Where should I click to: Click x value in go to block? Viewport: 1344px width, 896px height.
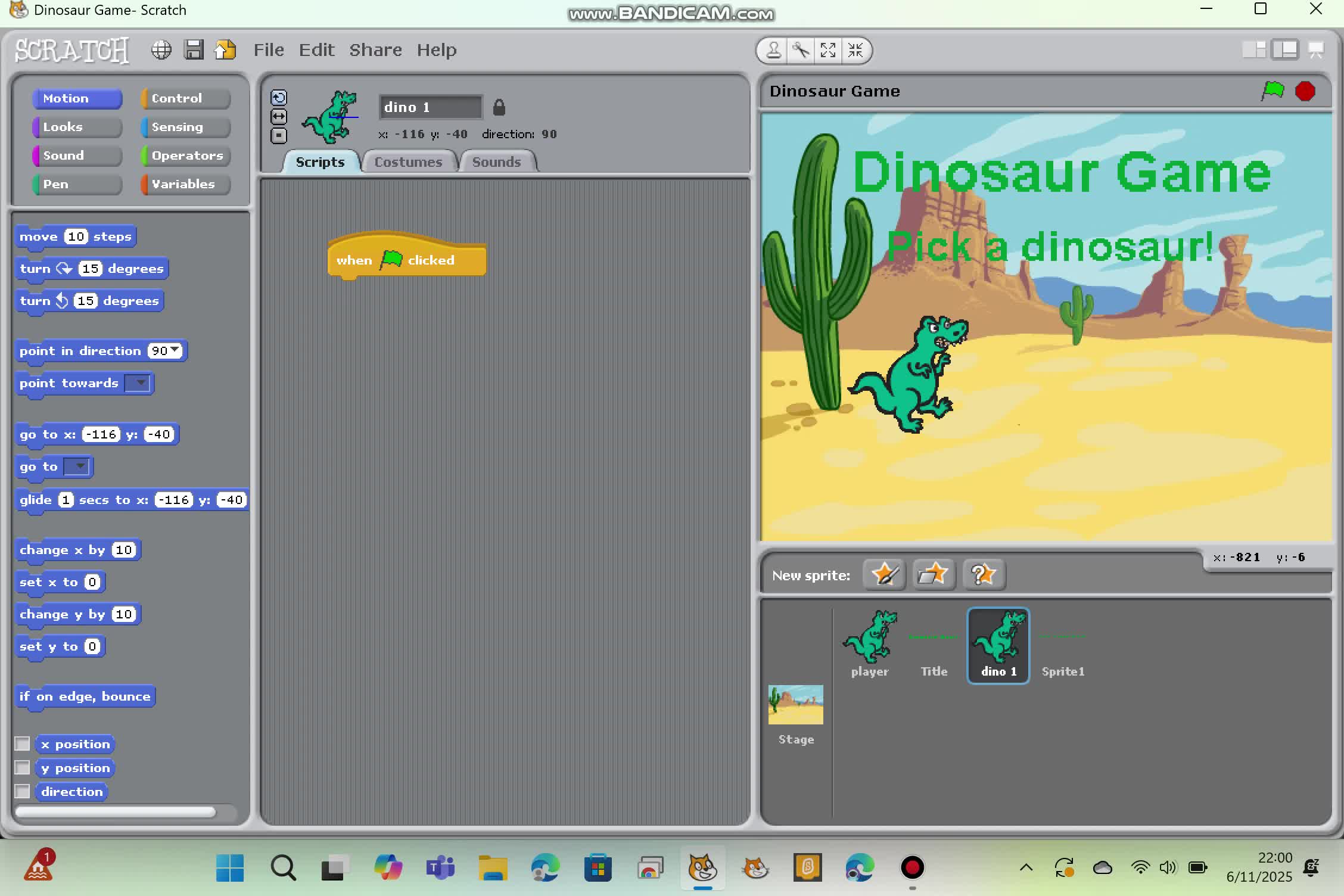(x=101, y=434)
